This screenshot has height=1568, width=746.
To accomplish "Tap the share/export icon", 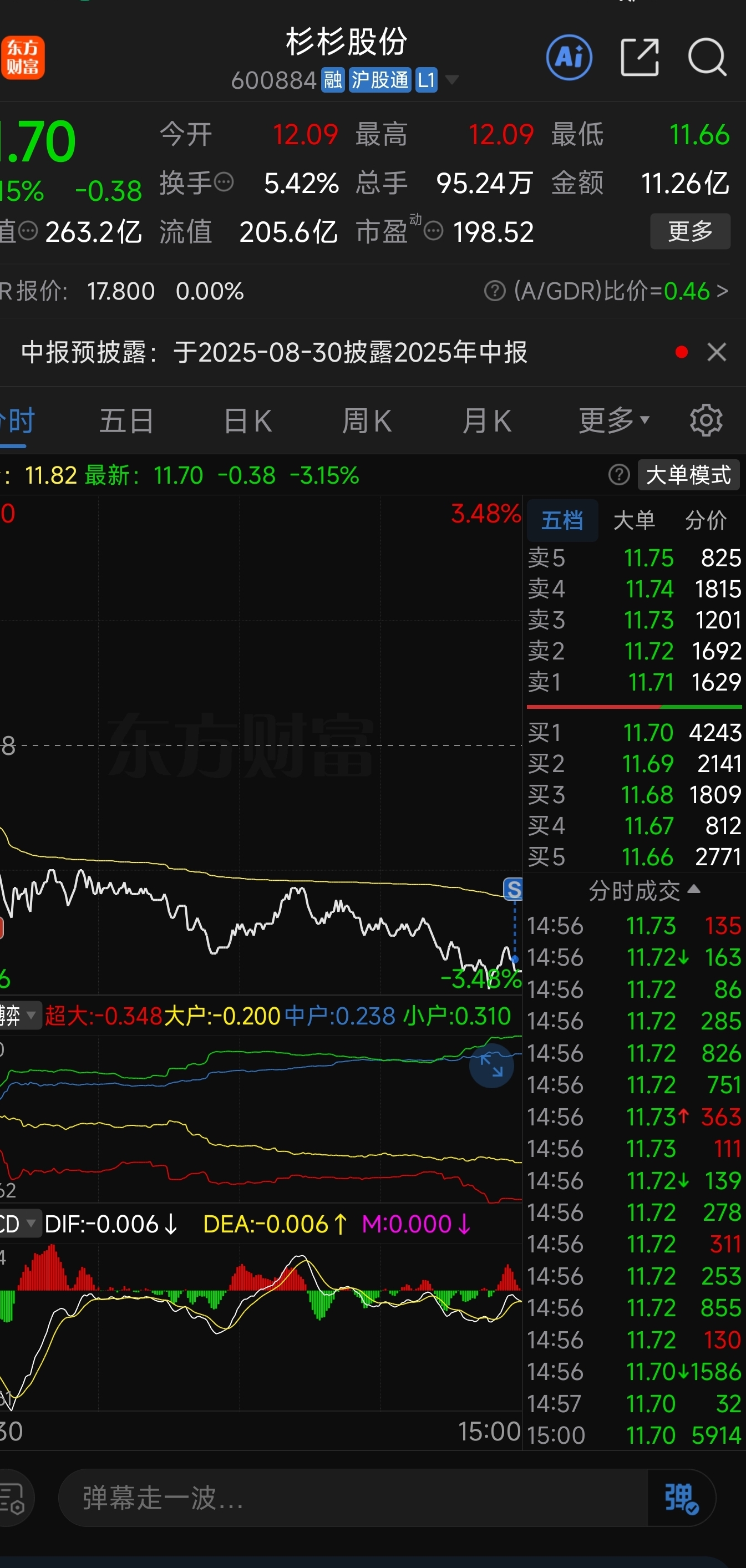I will tap(640, 58).
